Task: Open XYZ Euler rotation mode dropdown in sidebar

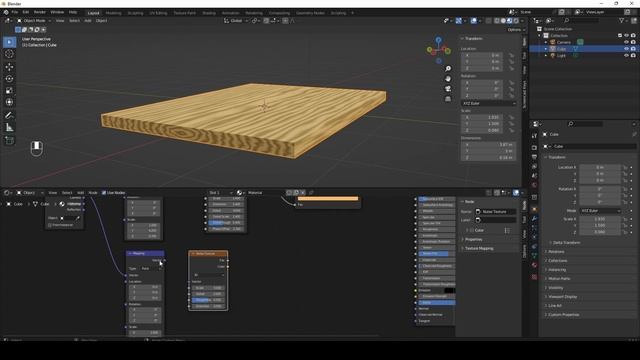Action: (489, 103)
